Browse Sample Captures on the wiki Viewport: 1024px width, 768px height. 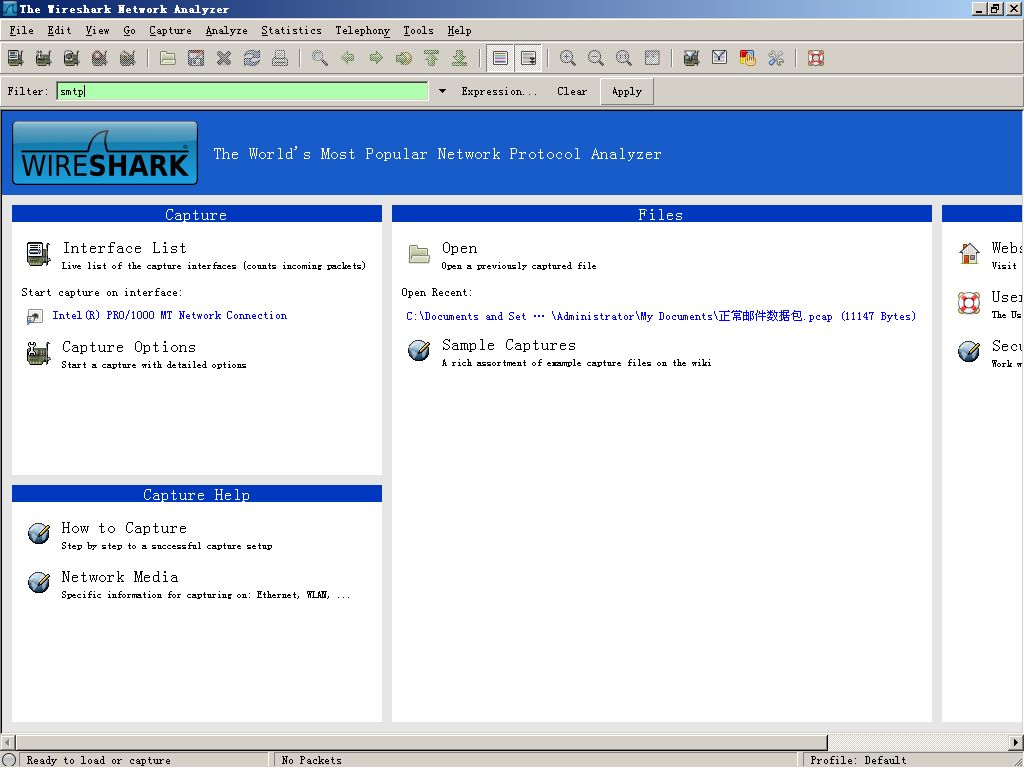point(509,345)
